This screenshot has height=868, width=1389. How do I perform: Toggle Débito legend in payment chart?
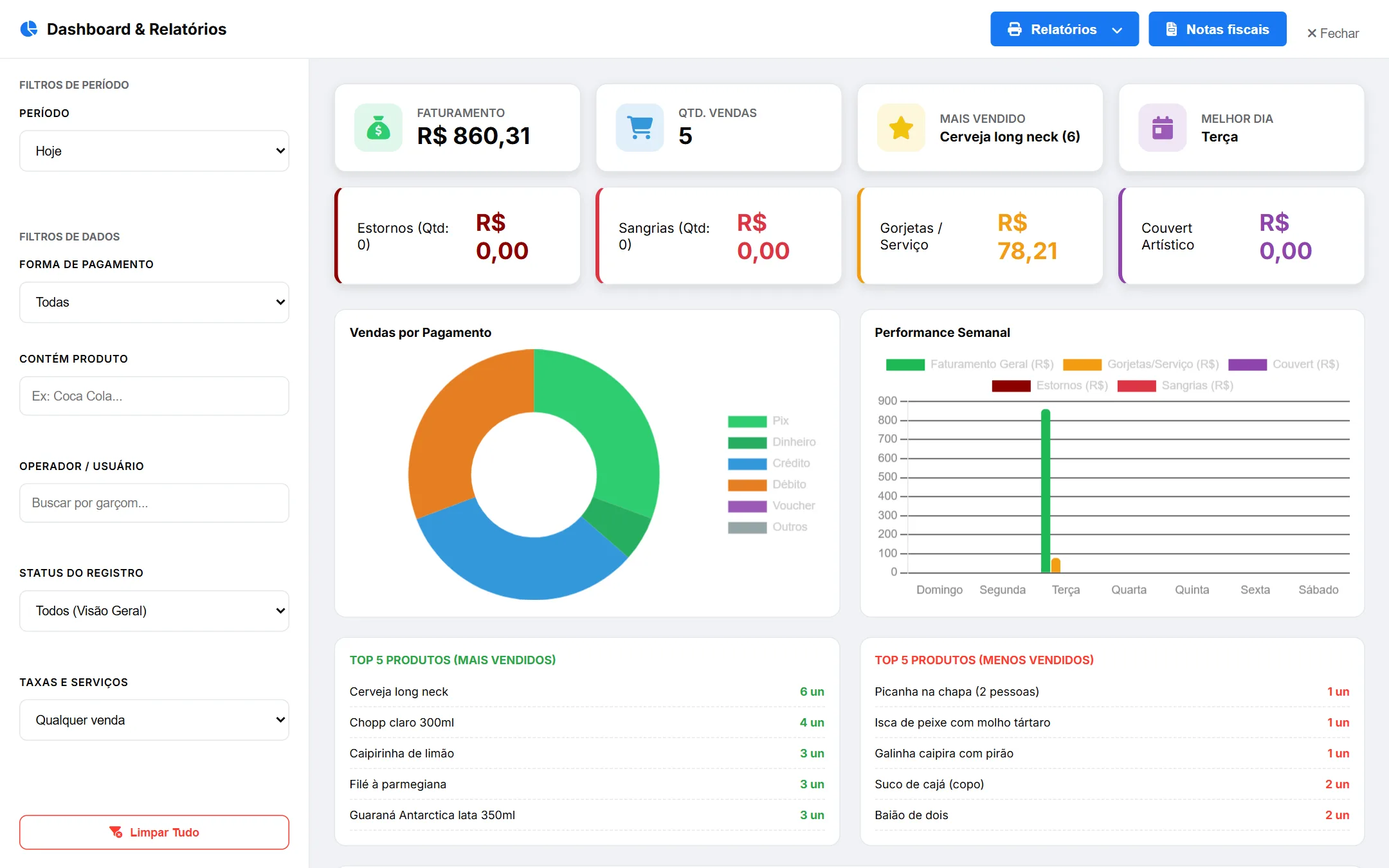767,485
